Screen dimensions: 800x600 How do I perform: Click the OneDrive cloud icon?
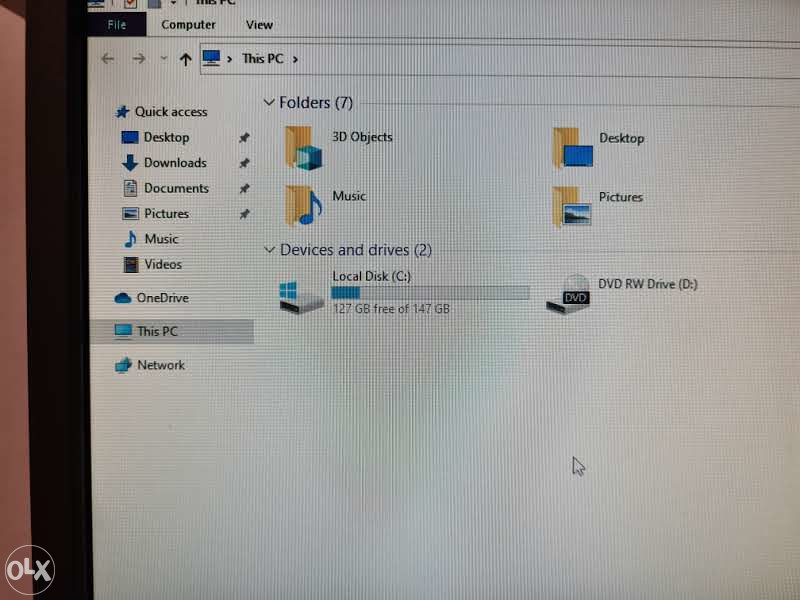point(122,298)
